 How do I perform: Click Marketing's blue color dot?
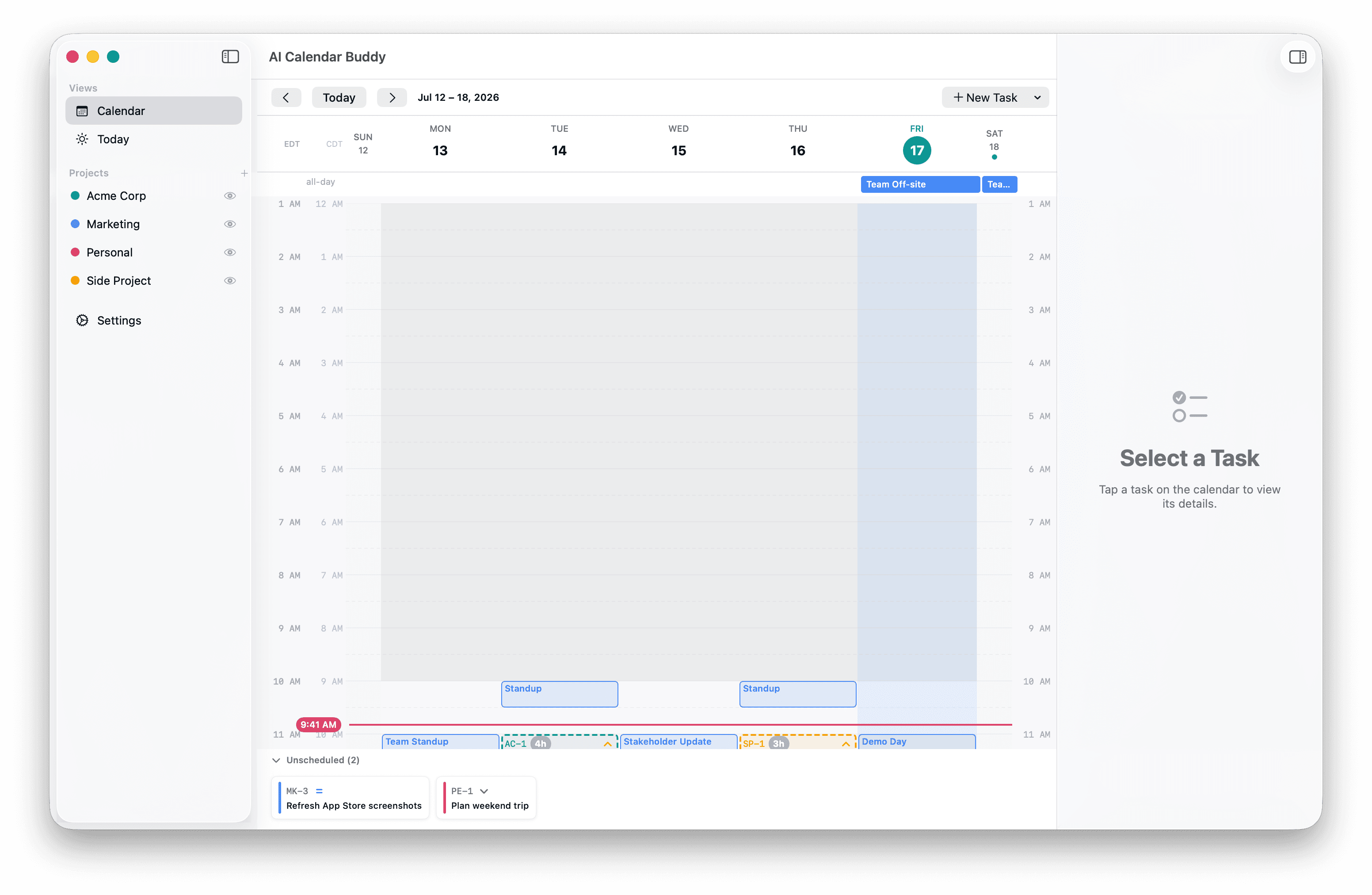pyautogui.click(x=75, y=224)
